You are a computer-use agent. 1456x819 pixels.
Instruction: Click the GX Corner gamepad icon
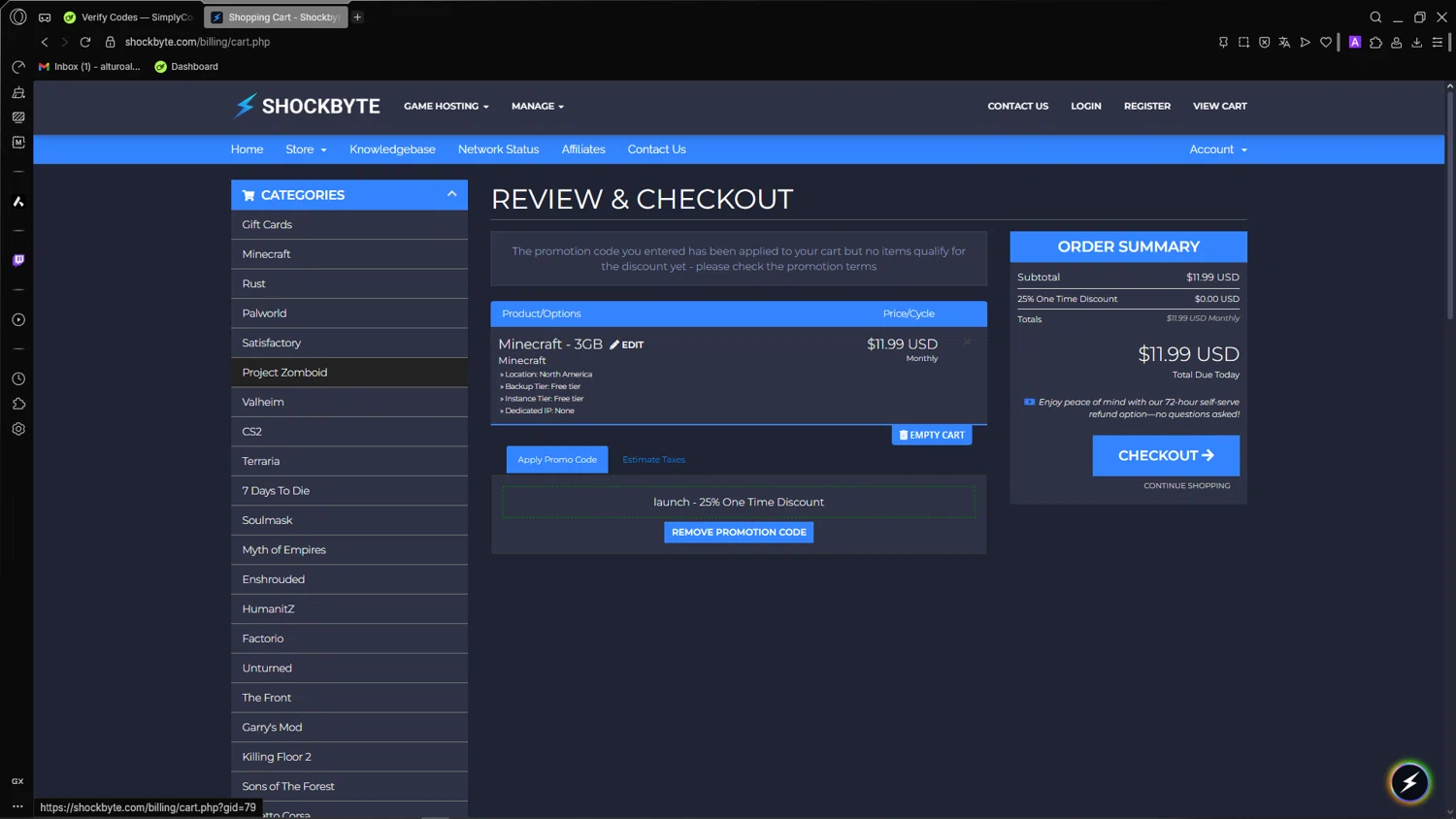[45, 17]
